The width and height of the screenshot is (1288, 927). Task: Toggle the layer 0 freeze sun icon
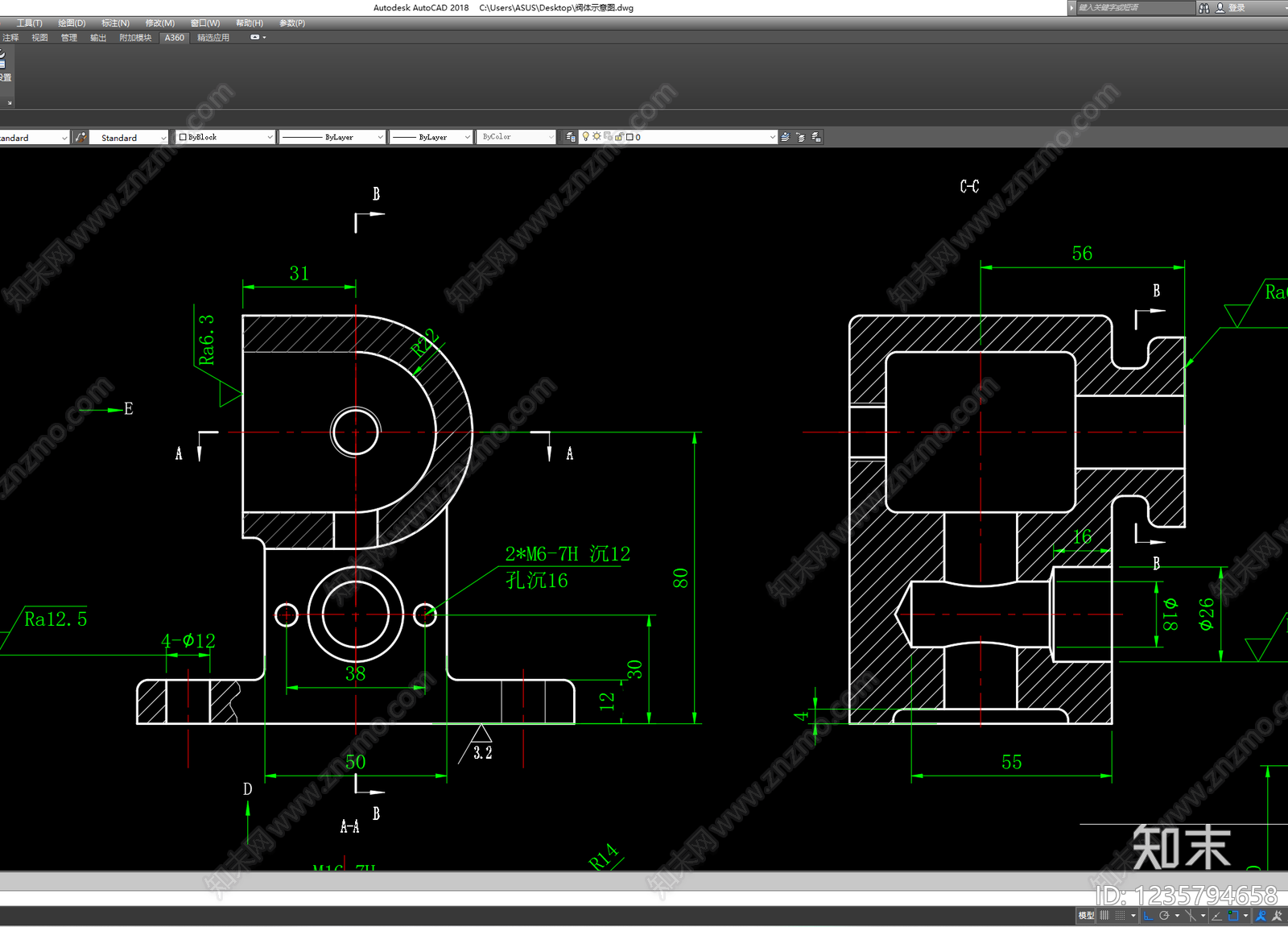597,136
